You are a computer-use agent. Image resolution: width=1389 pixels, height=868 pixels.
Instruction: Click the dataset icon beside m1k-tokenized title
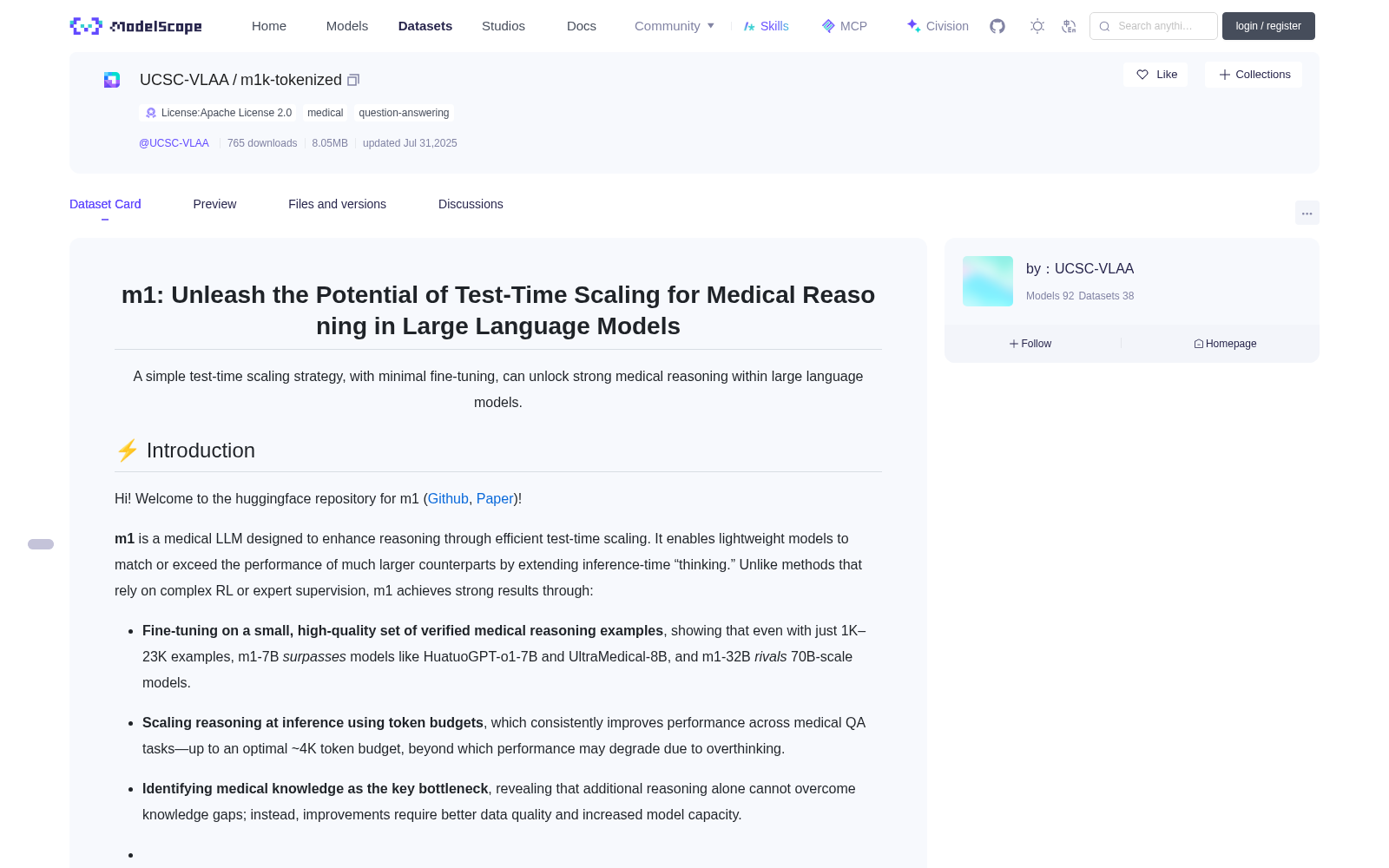click(x=112, y=80)
